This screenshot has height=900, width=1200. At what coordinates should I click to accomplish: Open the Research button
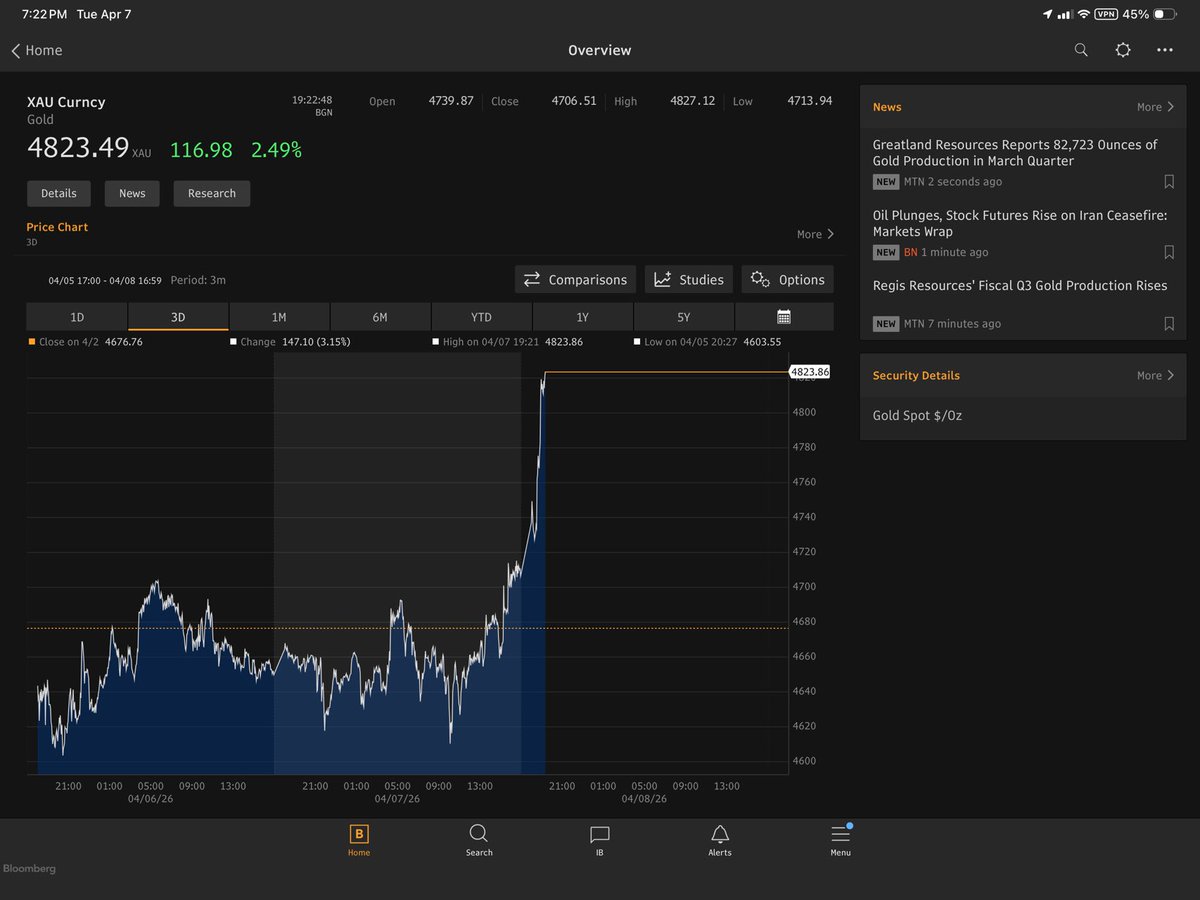click(x=212, y=194)
